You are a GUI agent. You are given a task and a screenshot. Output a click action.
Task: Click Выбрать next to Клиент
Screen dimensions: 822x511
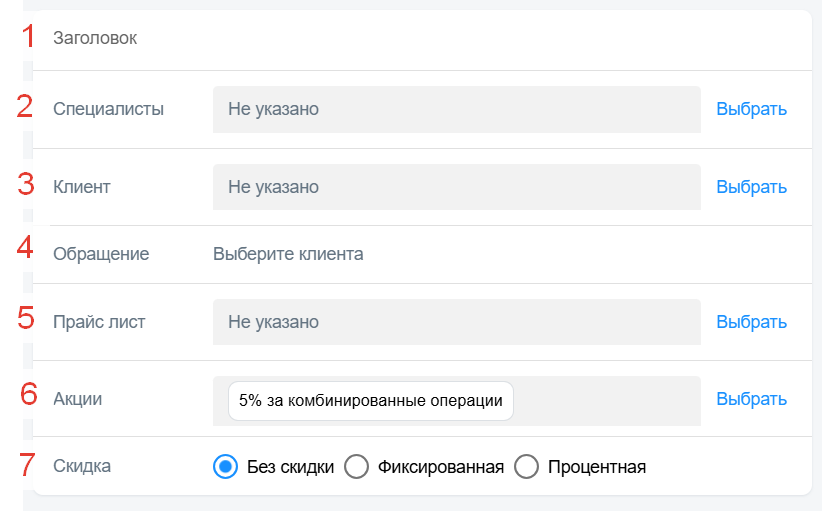751,187
